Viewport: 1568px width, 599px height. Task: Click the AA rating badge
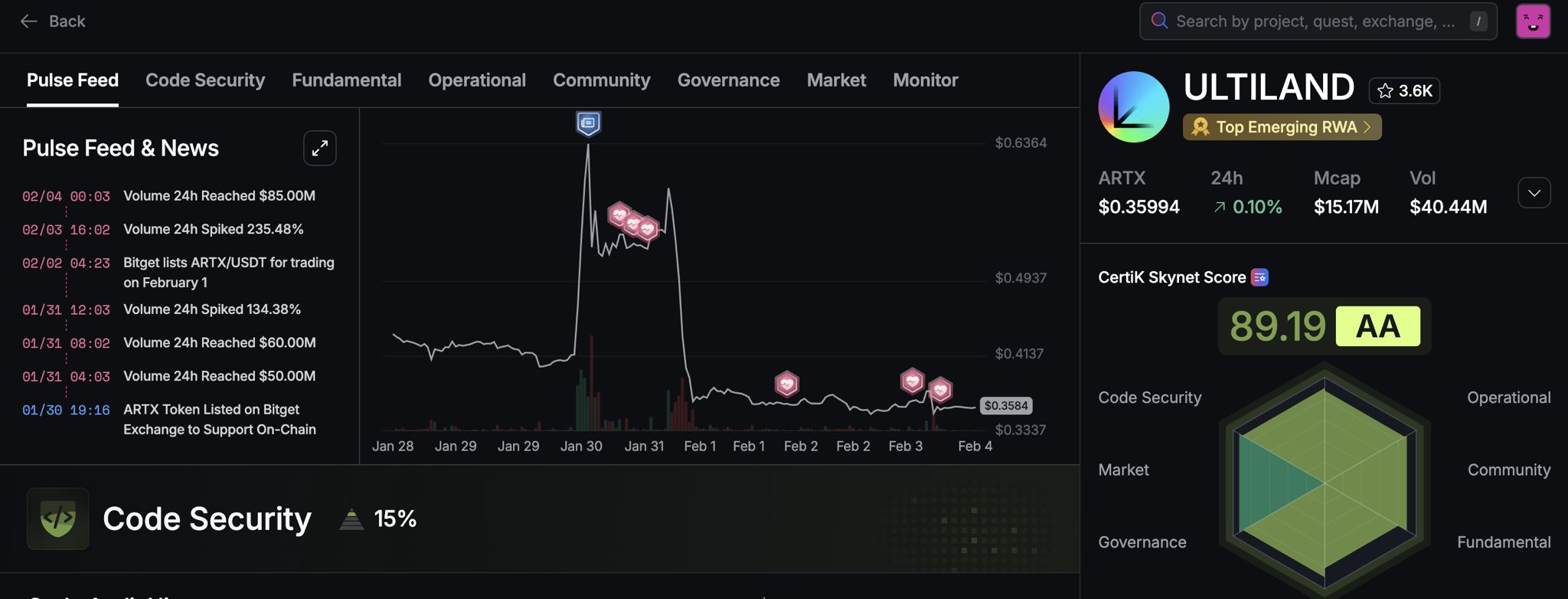pos(1378,326)
